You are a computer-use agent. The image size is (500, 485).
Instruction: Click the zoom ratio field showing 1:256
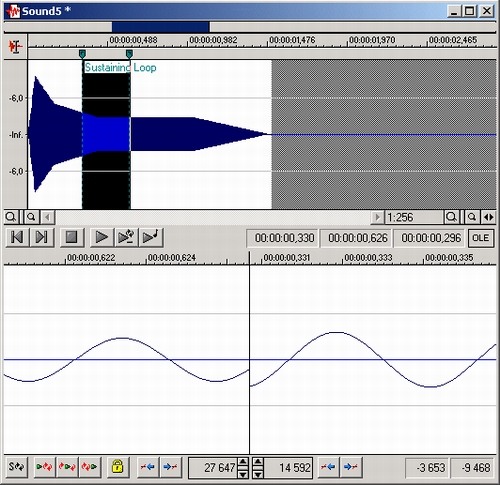tap(414, 217)
